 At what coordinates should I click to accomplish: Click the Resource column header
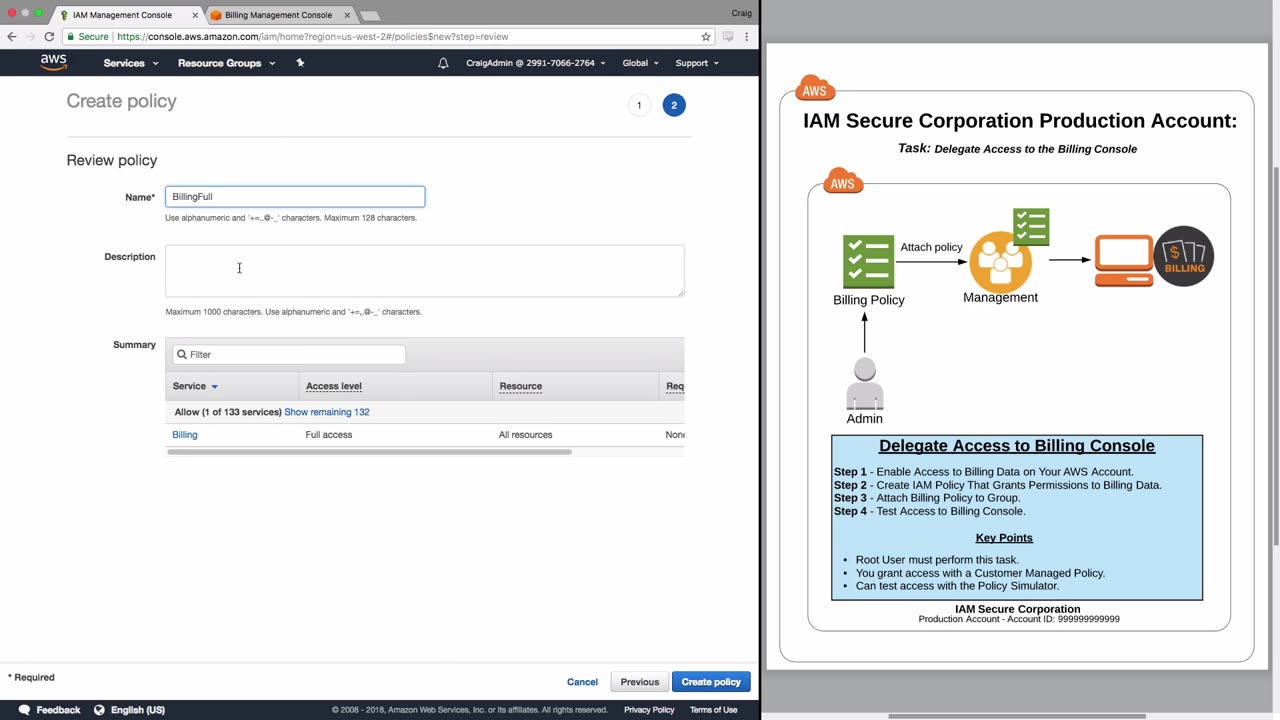(x=520, y=386)
